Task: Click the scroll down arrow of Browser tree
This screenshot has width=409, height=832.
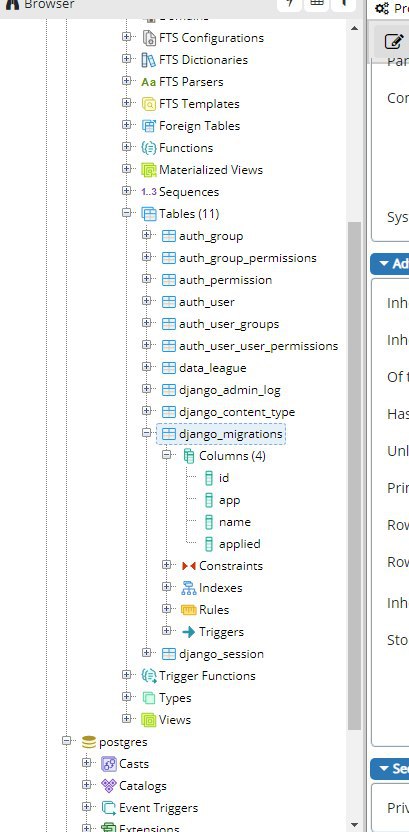Action: coord(355,824)
